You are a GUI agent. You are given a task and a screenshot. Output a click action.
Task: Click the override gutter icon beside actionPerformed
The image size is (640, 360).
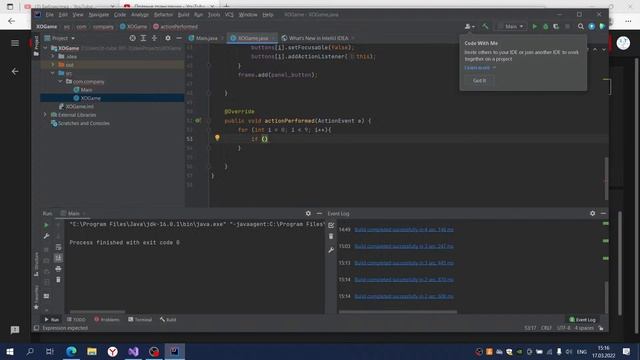click(198, 120)
